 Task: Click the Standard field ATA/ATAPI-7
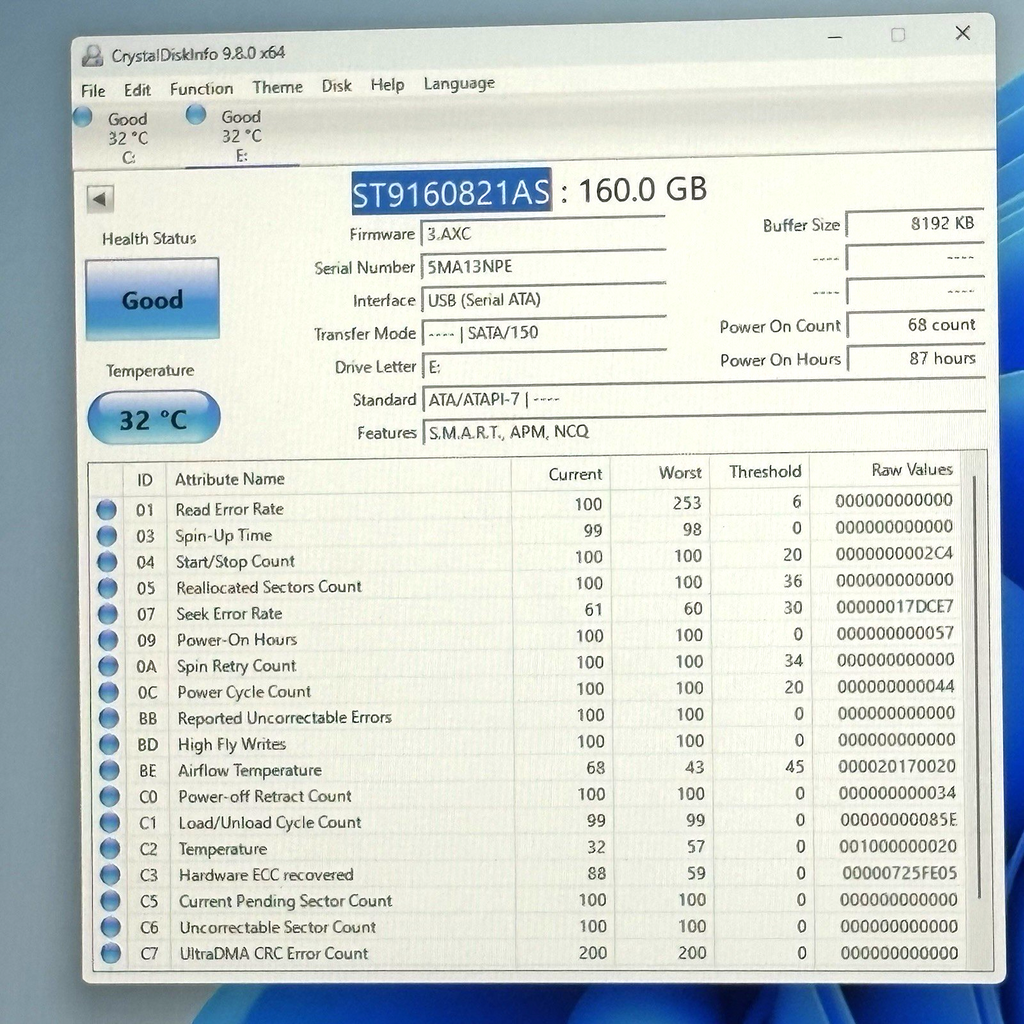coord(704,397)
